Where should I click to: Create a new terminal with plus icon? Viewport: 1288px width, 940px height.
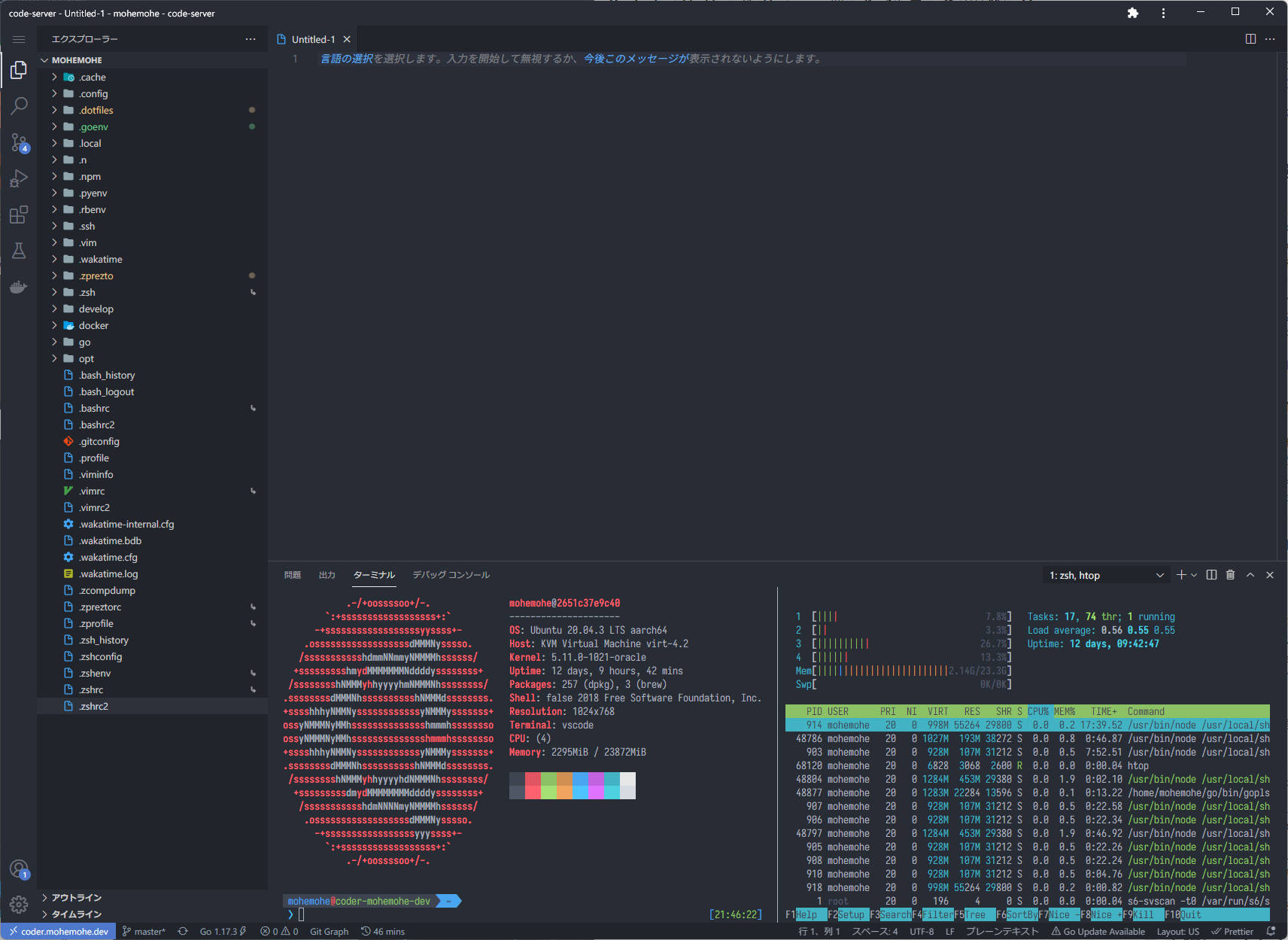point(1181,575)
